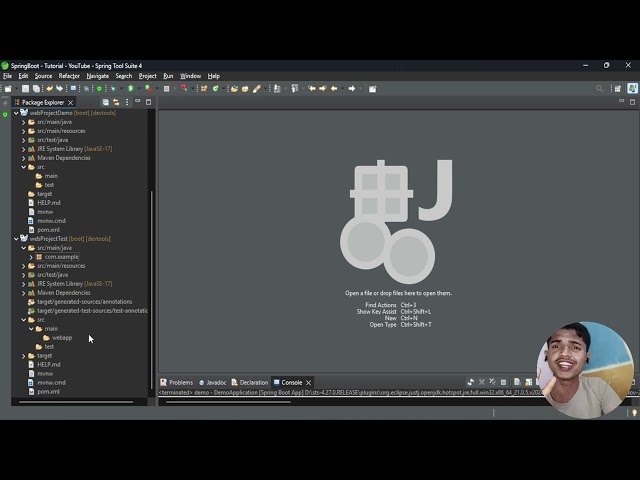Click the console Terminate square icon
Image resolution: width=640 pixels, height=480 pixels.
click(x=503, y=382)
